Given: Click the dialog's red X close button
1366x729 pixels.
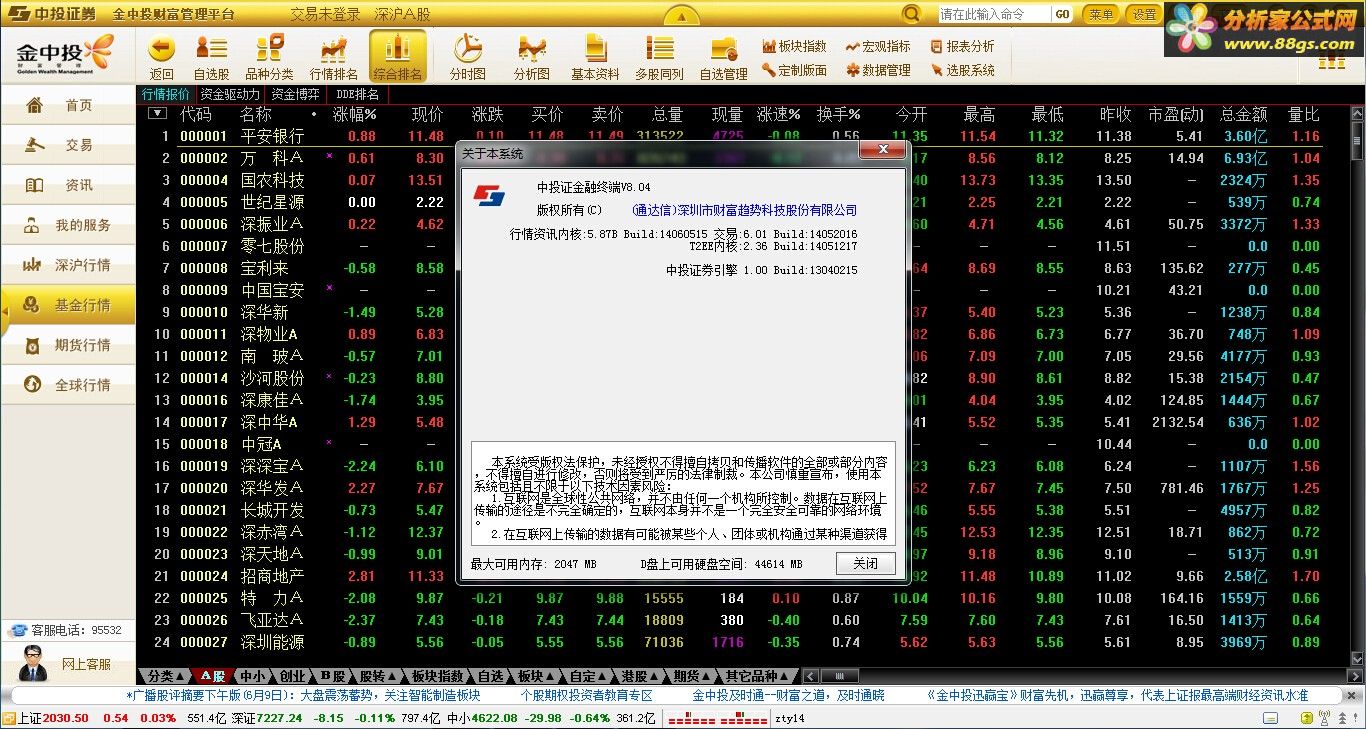Looking at the screenshot, I should [x=883, y=150].
